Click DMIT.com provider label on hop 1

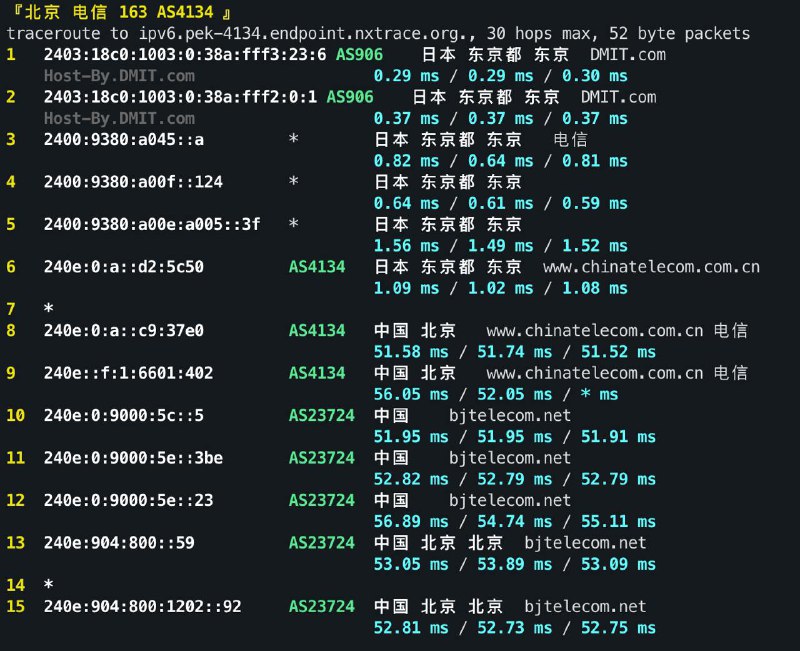point(628,55)
